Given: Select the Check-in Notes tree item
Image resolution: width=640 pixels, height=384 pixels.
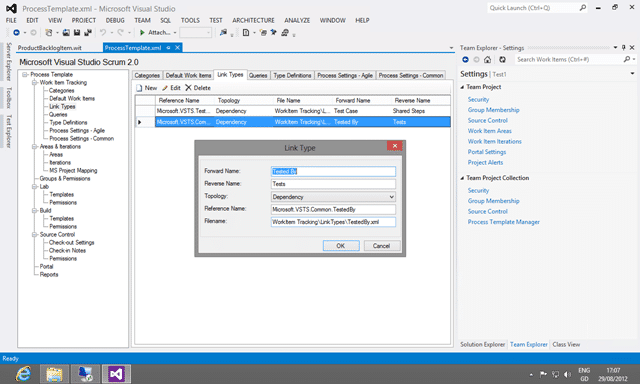Looking at the screenshot, I should 67,251.
